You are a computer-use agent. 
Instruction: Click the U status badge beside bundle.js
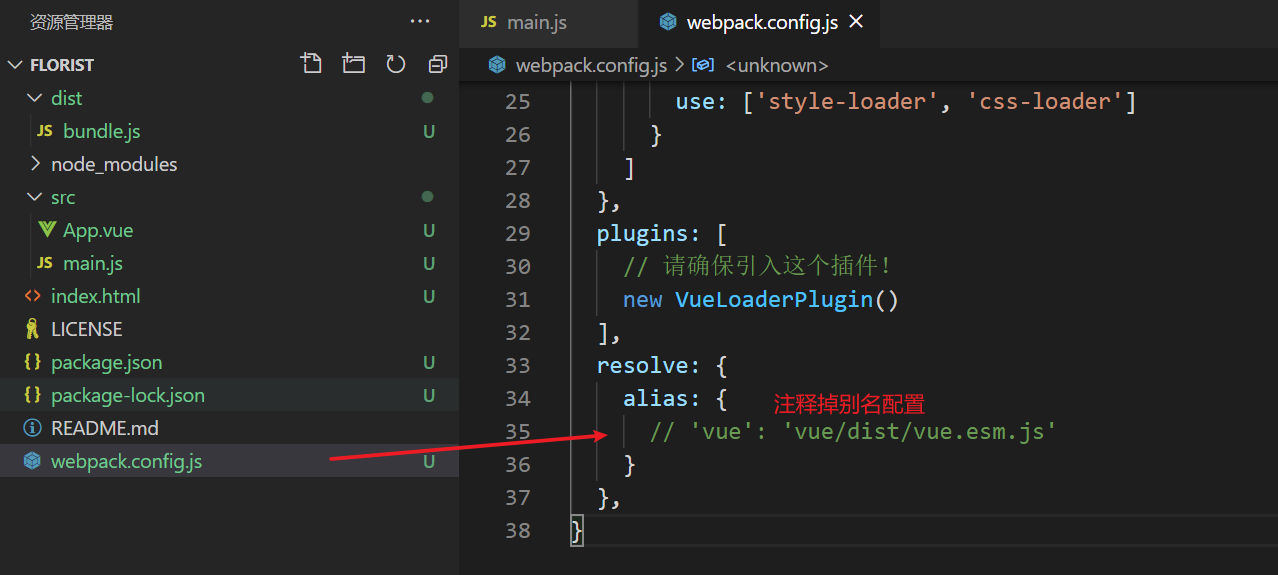pos(429,131)
